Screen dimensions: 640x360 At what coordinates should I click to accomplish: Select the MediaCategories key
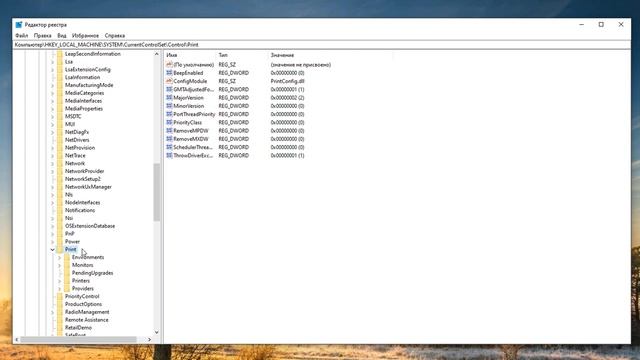point(84,93)
